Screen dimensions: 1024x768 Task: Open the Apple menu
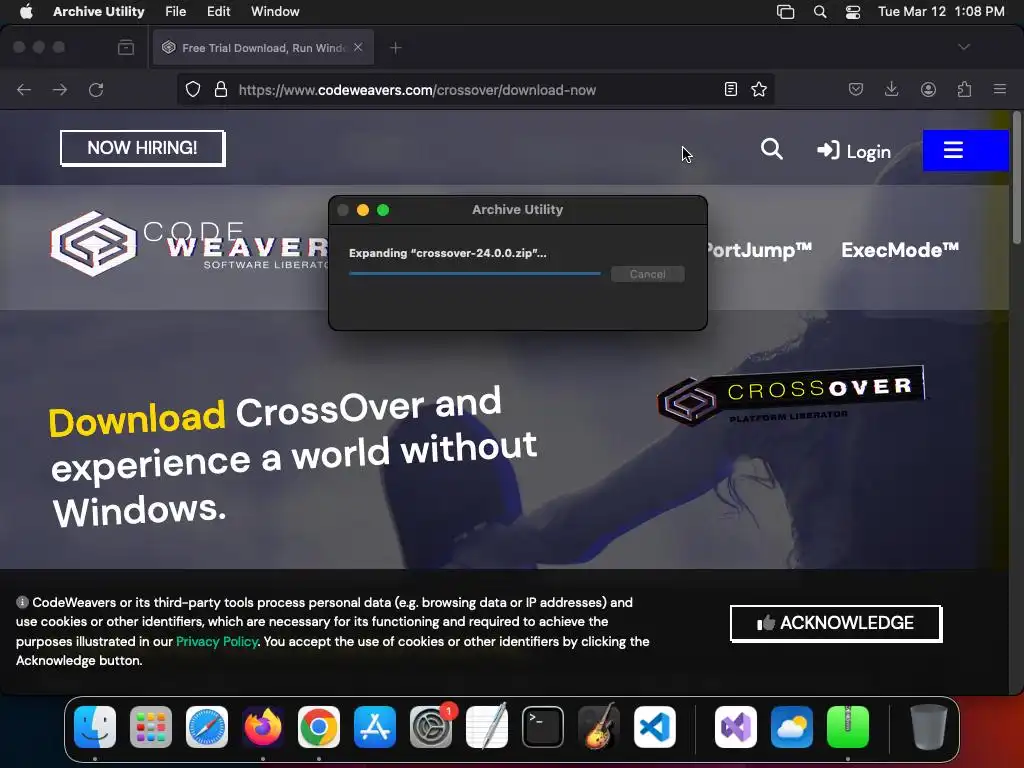pyautogui.click(x=26, y=11)
